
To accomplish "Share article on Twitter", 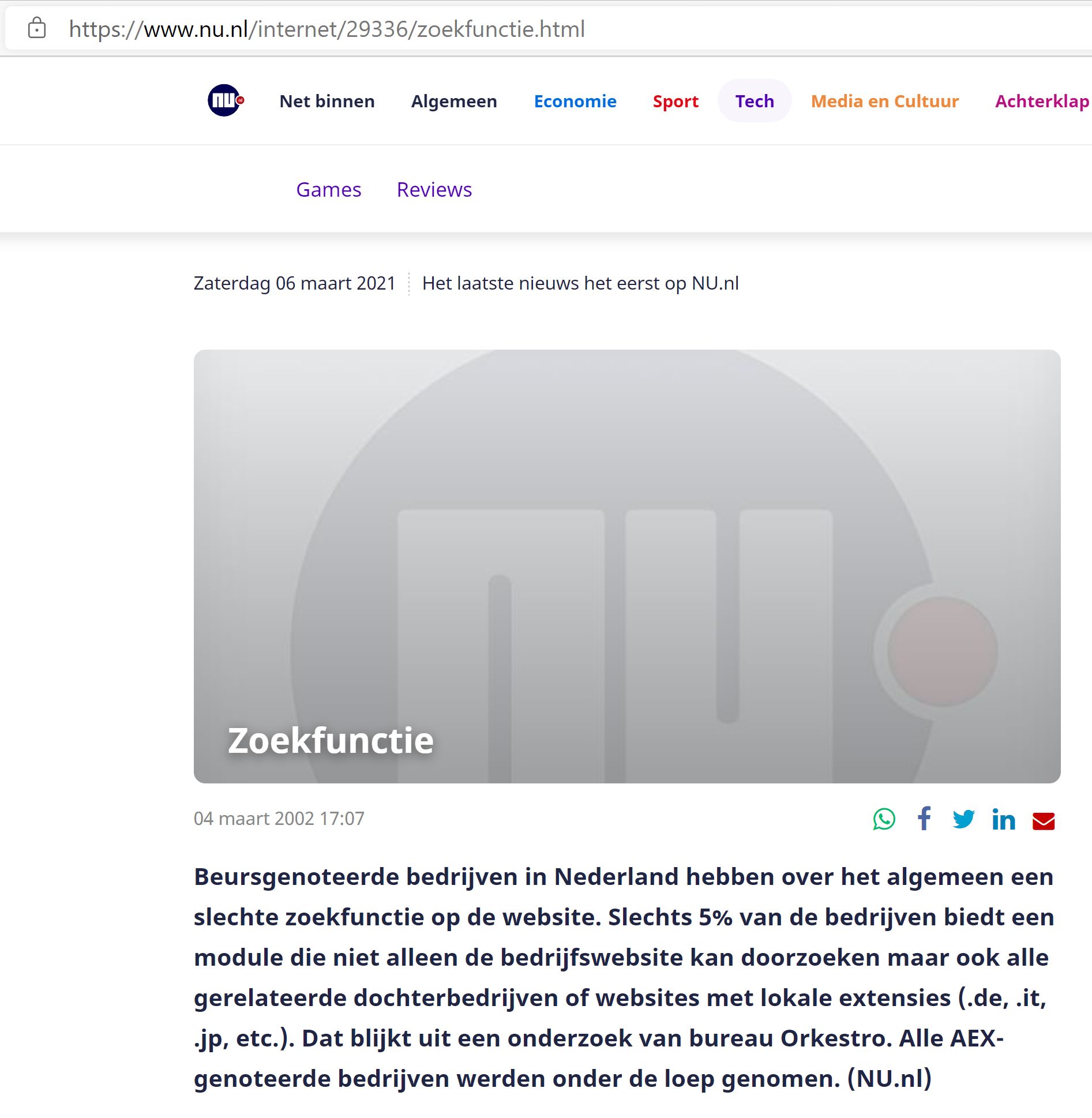I will [x=963, y=819].
